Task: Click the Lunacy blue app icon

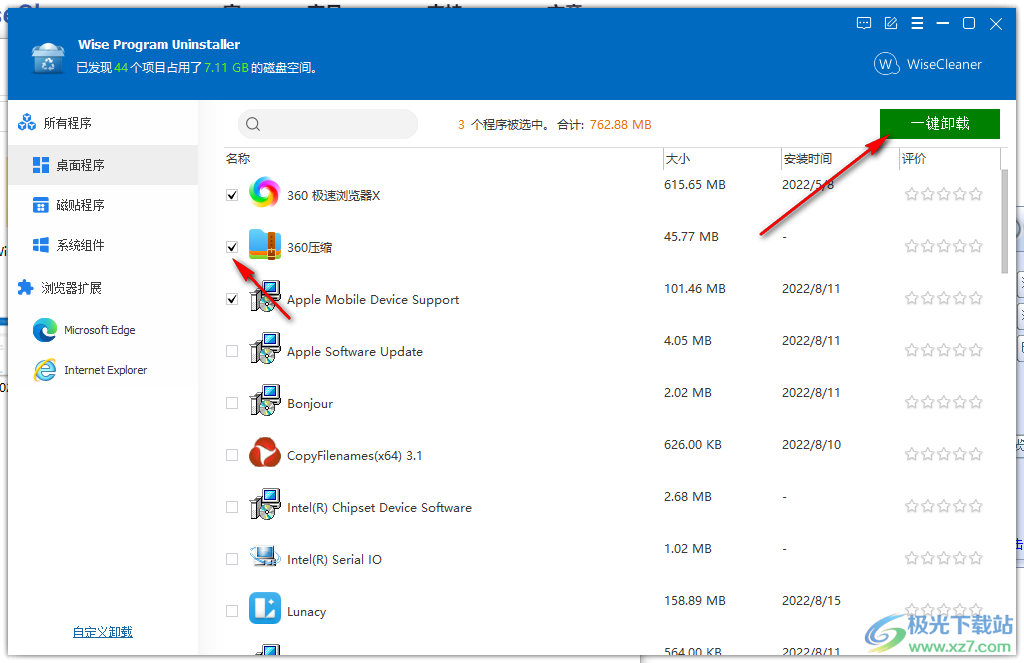Action: coord(264,608)
